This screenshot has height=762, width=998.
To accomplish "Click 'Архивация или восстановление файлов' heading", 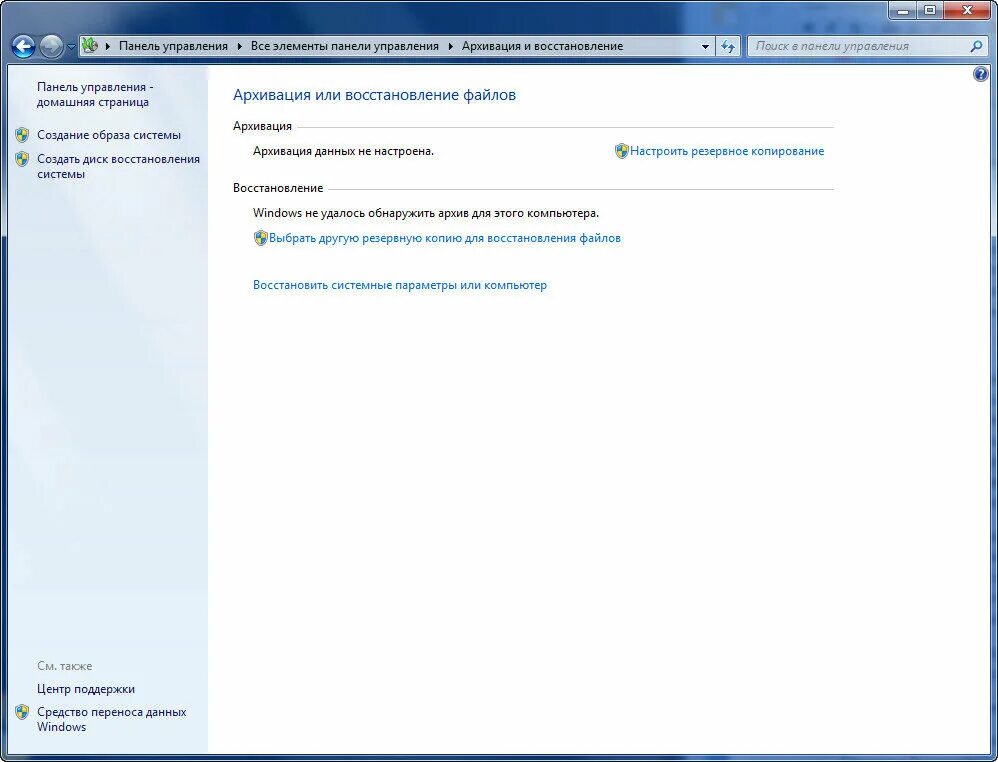I will point(374,95).
